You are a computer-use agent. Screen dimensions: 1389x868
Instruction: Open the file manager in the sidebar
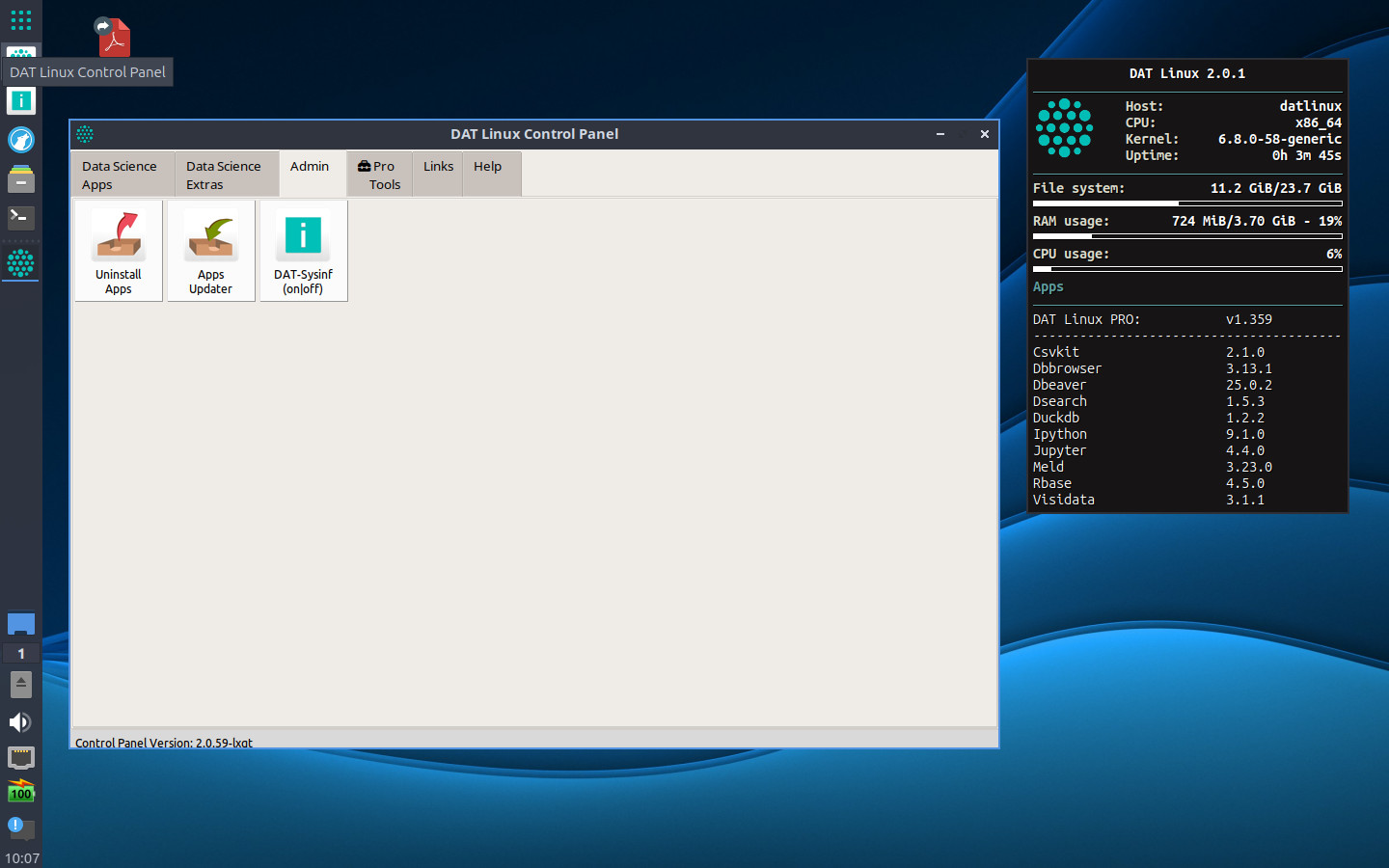20,178
